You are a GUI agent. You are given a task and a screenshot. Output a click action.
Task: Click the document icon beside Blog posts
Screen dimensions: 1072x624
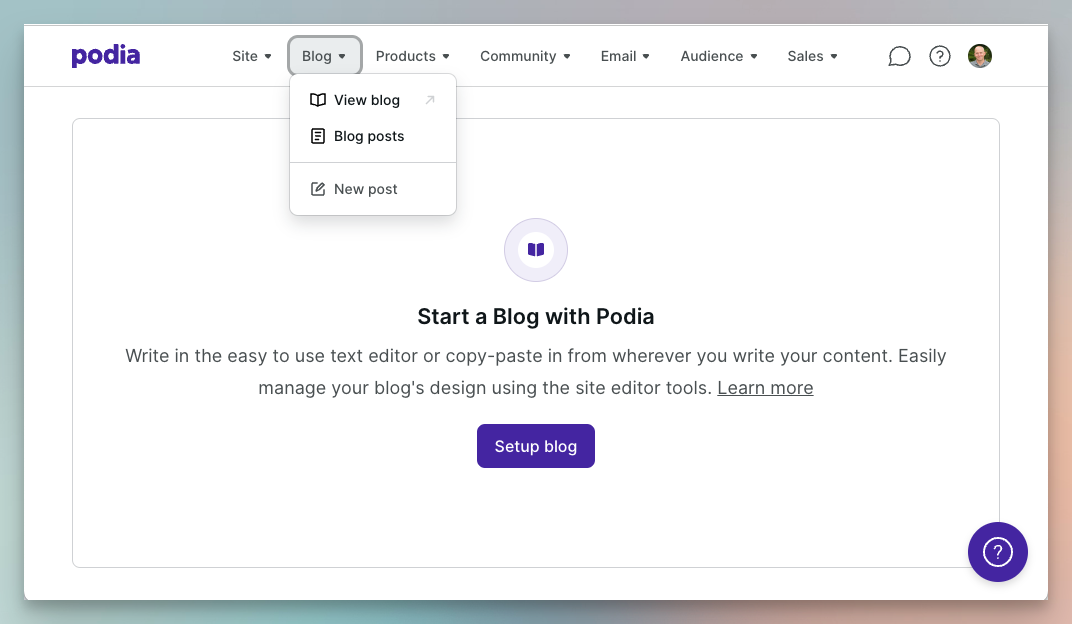(318, 136)
